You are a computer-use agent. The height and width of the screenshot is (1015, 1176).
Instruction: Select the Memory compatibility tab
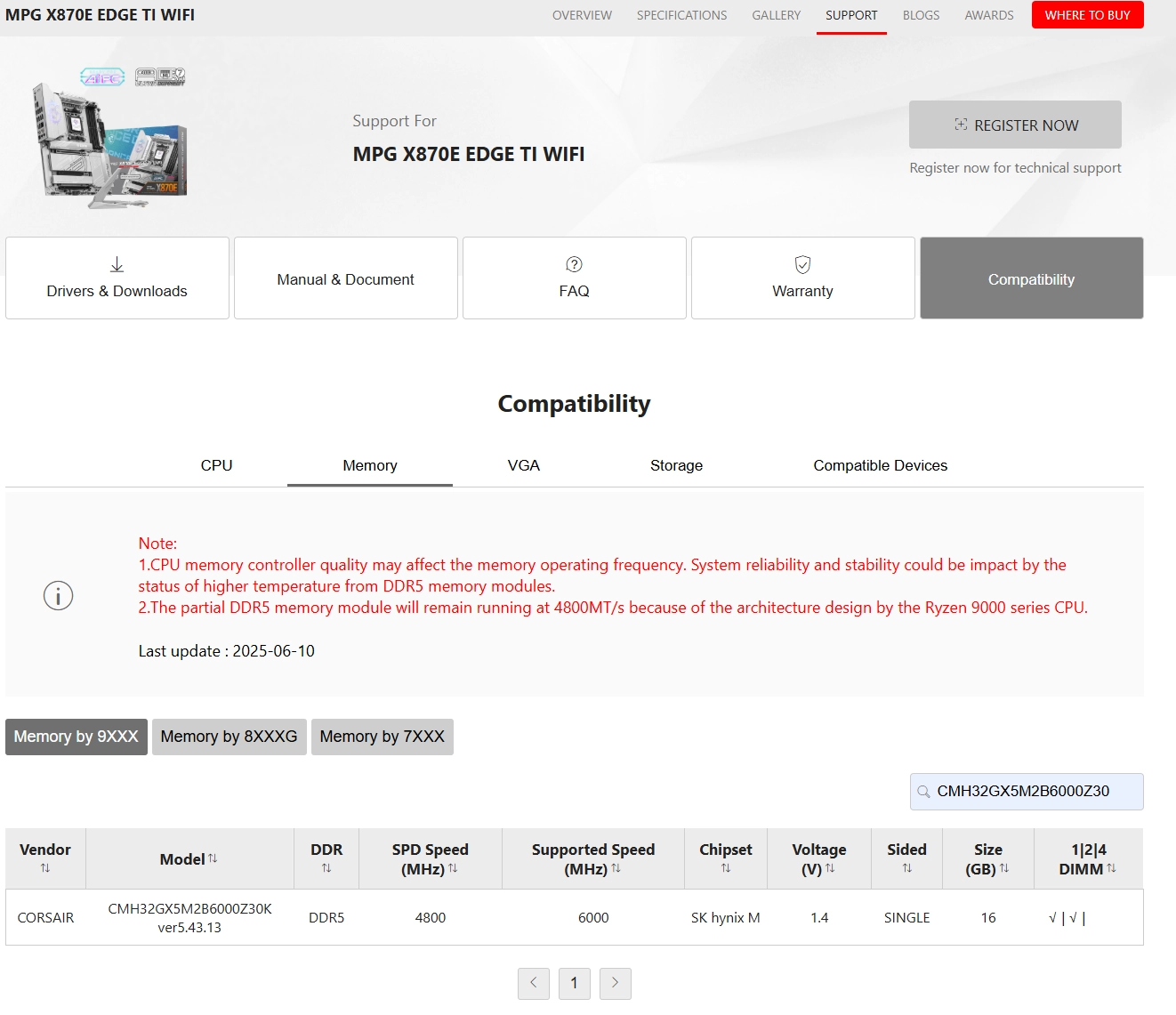pos(370,465)
